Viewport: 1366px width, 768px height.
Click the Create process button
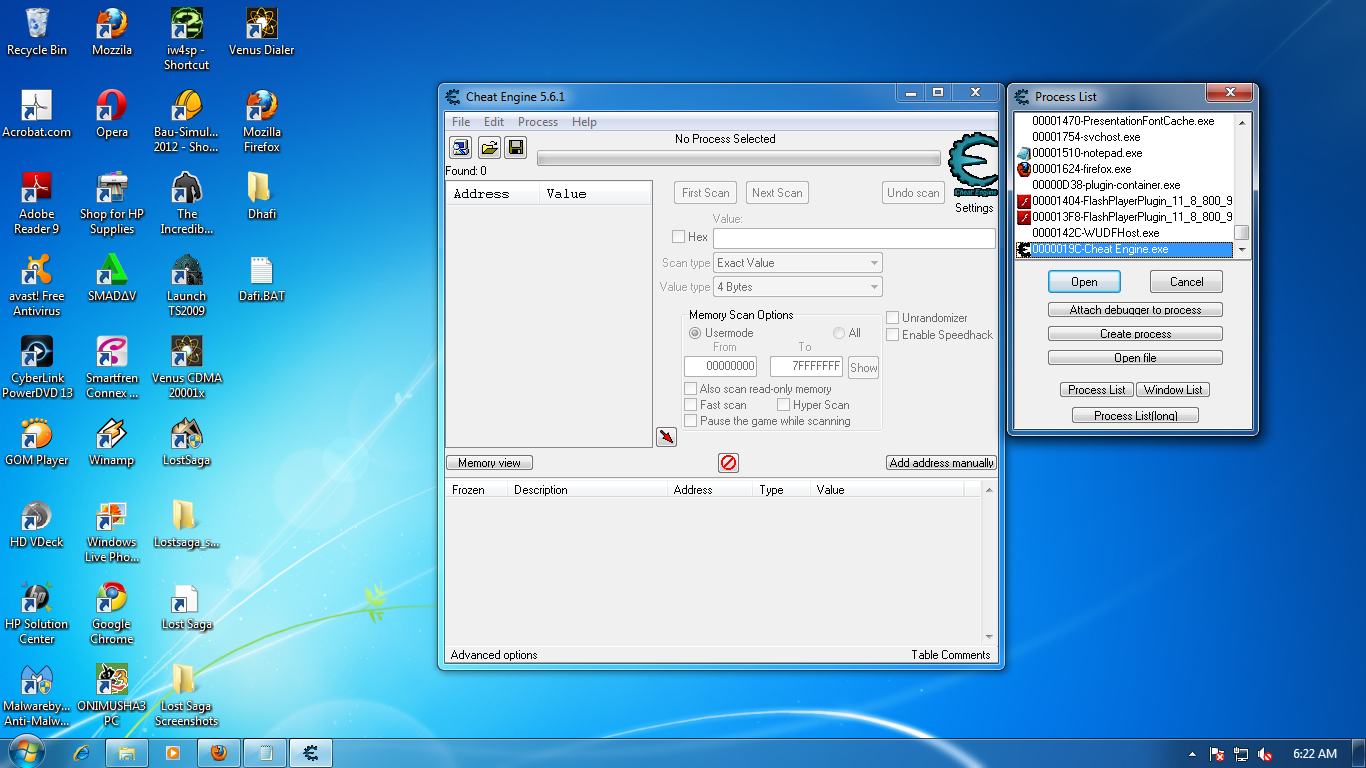[x=1135, y=334]
